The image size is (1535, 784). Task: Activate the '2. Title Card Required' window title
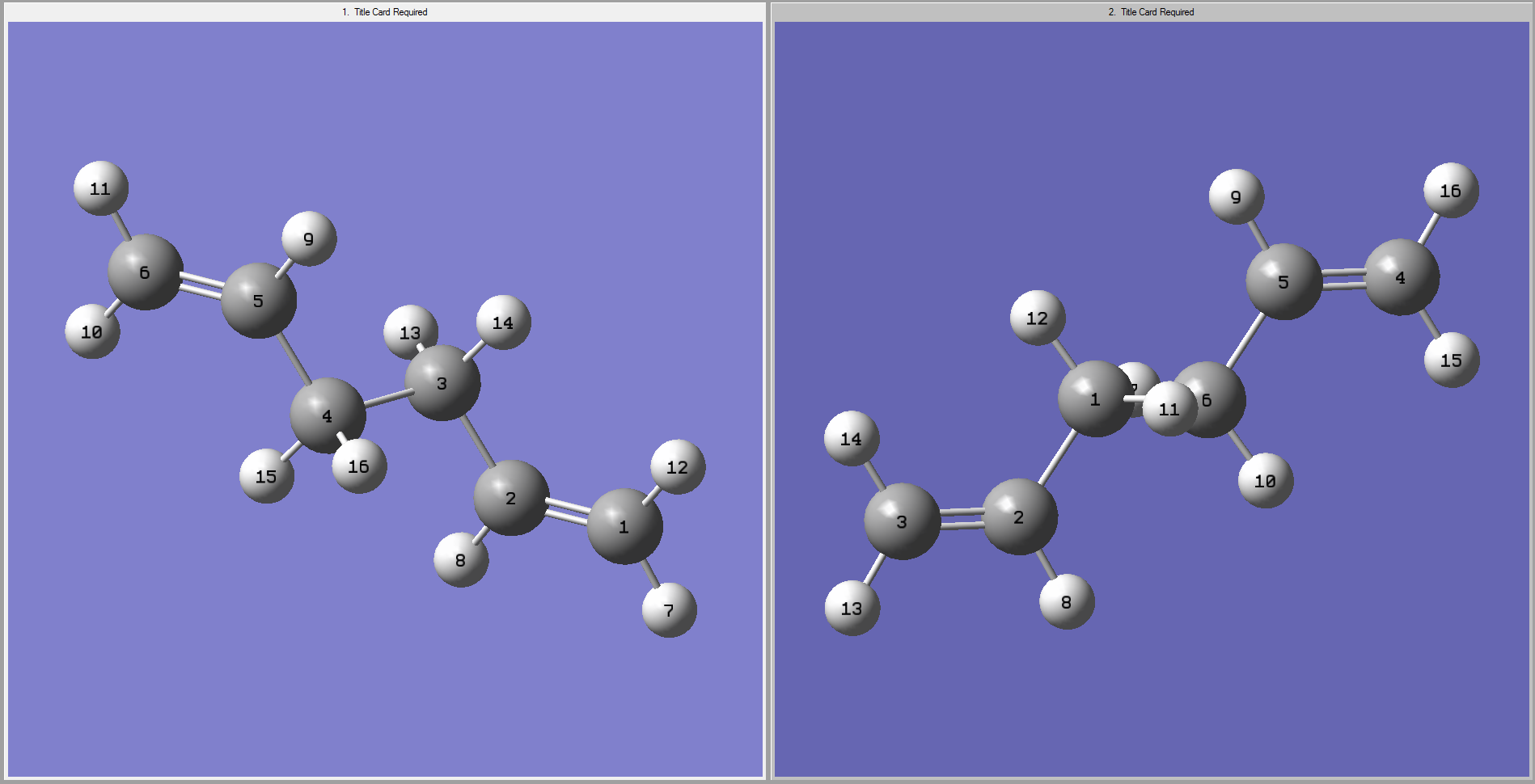point(1151,12)
